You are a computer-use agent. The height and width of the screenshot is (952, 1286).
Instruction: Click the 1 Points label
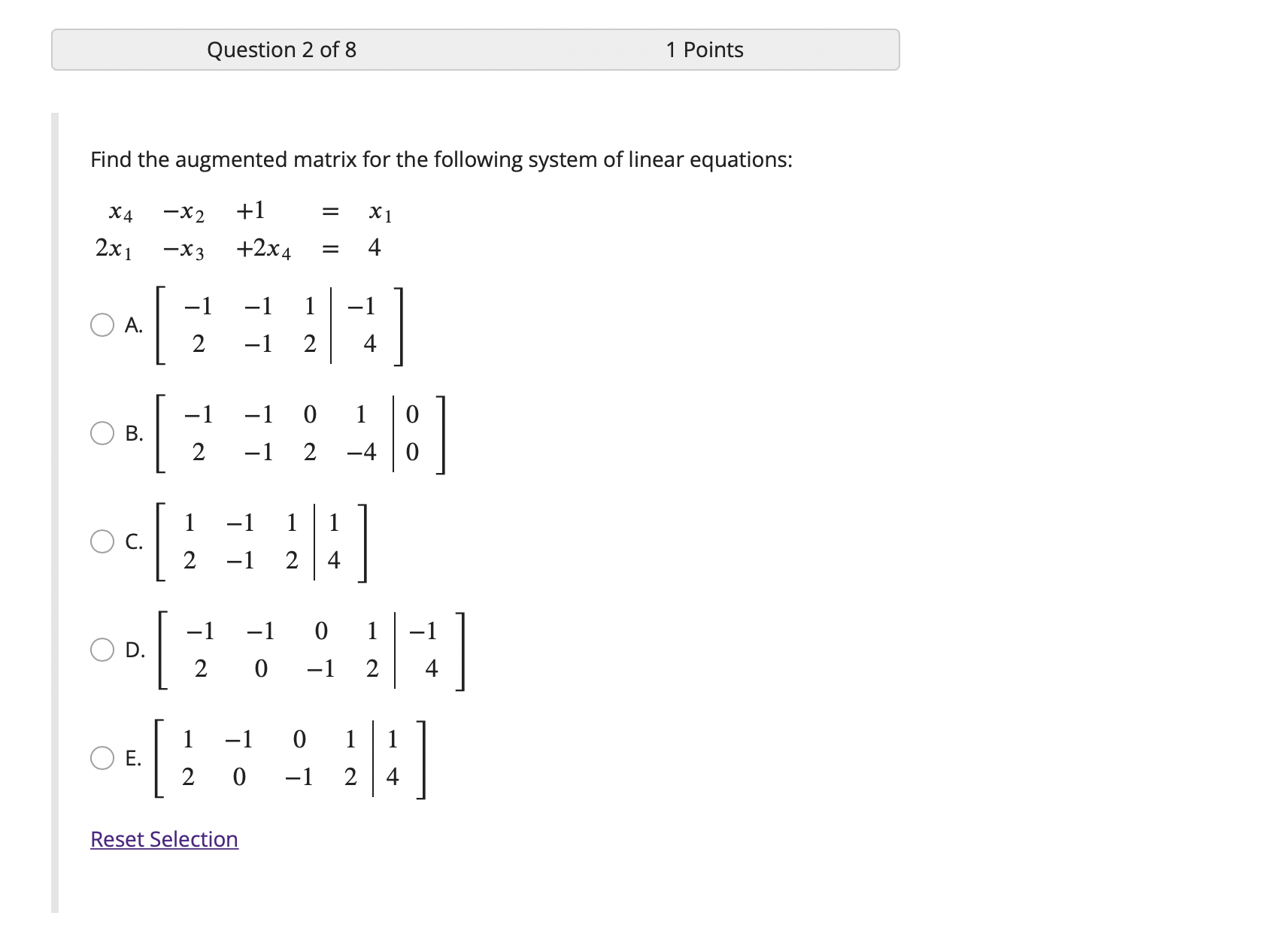704,50
